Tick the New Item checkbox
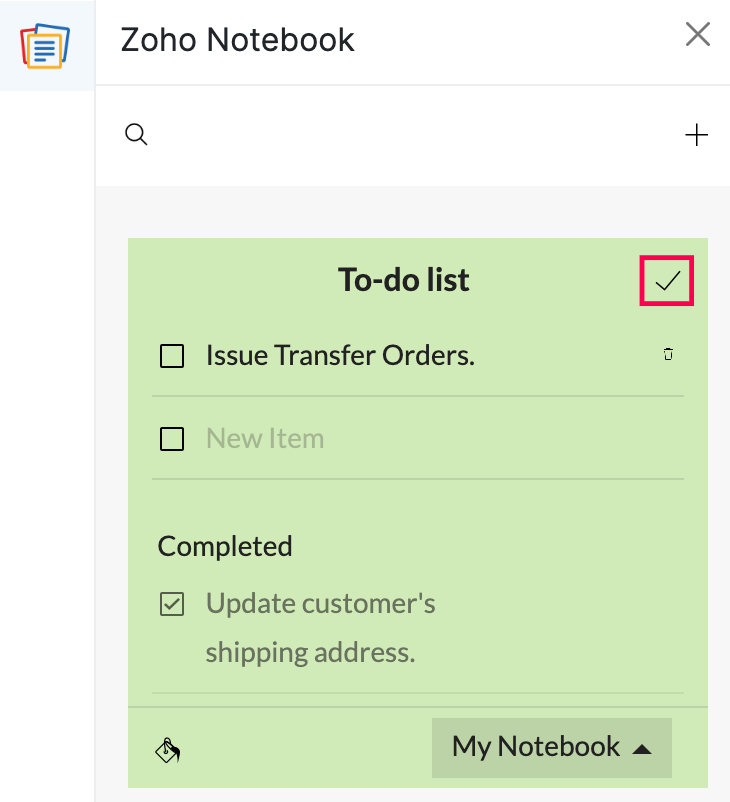730x802 pixels. pos(172,439)
